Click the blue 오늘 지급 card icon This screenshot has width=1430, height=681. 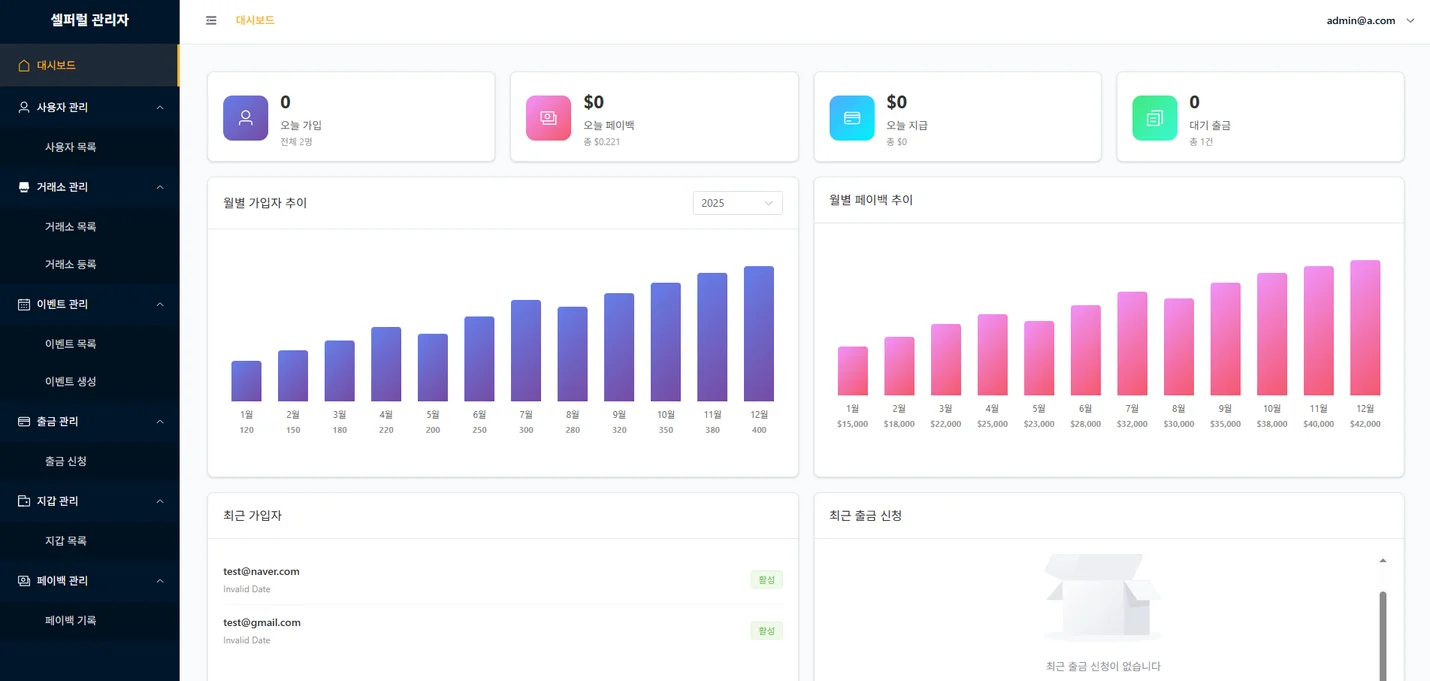(852, 118)
